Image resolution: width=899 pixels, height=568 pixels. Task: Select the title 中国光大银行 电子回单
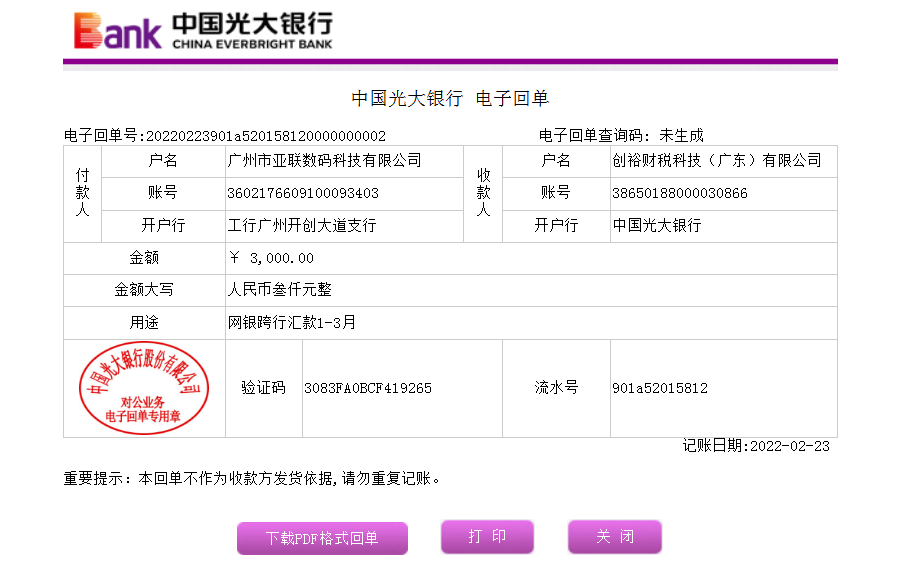[x=450, y=99]
